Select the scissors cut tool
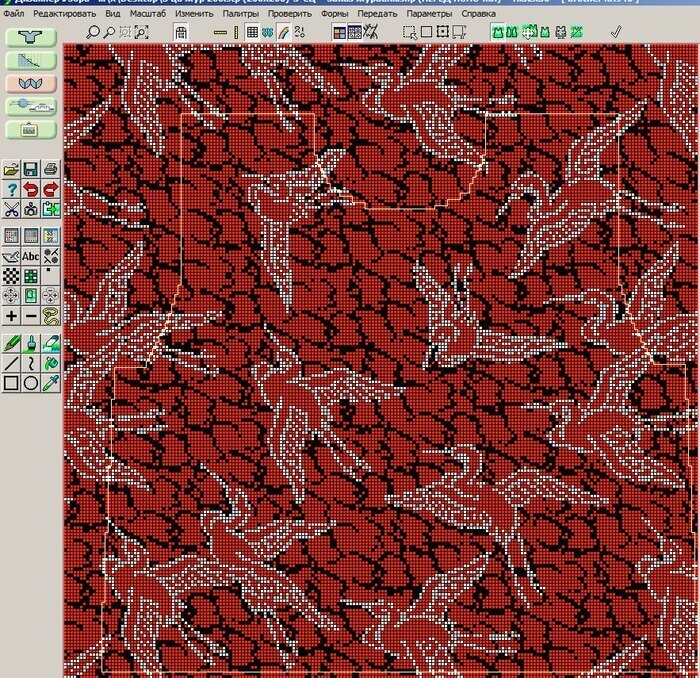Viewport: 700px width, 678px height. (11, 209)
